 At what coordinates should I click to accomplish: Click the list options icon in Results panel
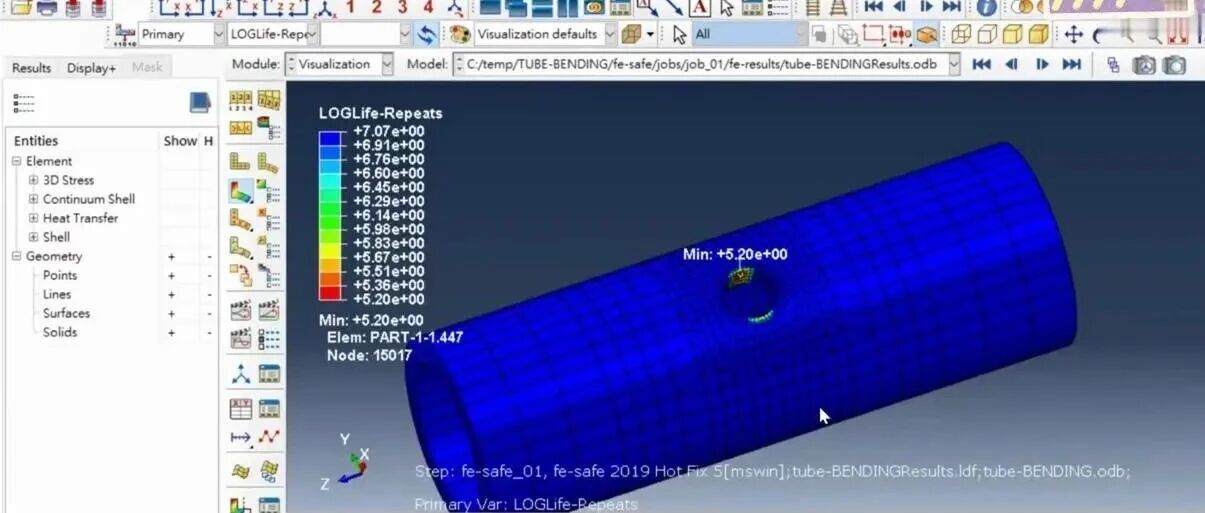pyautogui.click(x=24, y=104)
